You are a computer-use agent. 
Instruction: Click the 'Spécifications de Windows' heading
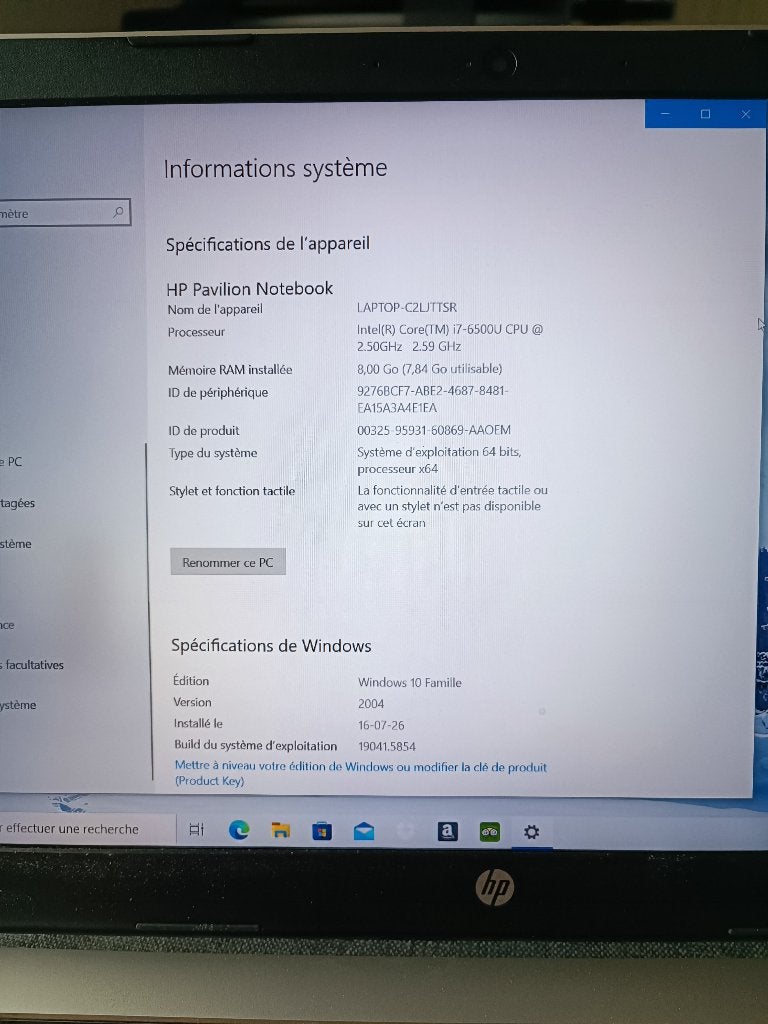click(x=271, y=646)
